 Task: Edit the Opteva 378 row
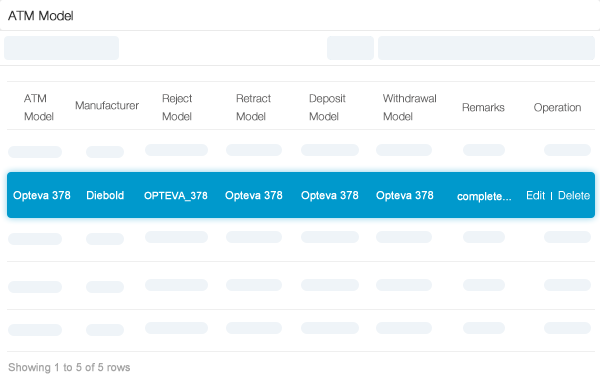[535, 196]
